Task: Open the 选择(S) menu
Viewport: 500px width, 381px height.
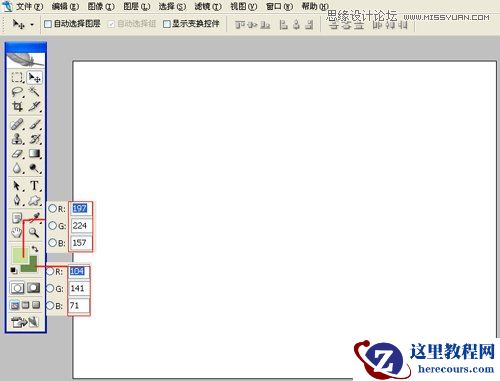Action: [172, 6]
